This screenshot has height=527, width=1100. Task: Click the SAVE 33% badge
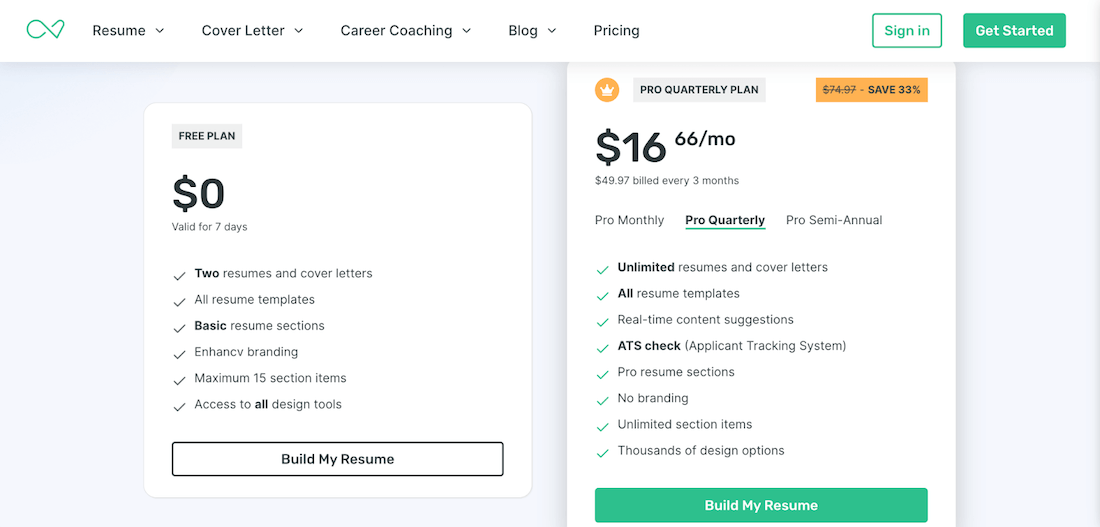coord(871,90)
